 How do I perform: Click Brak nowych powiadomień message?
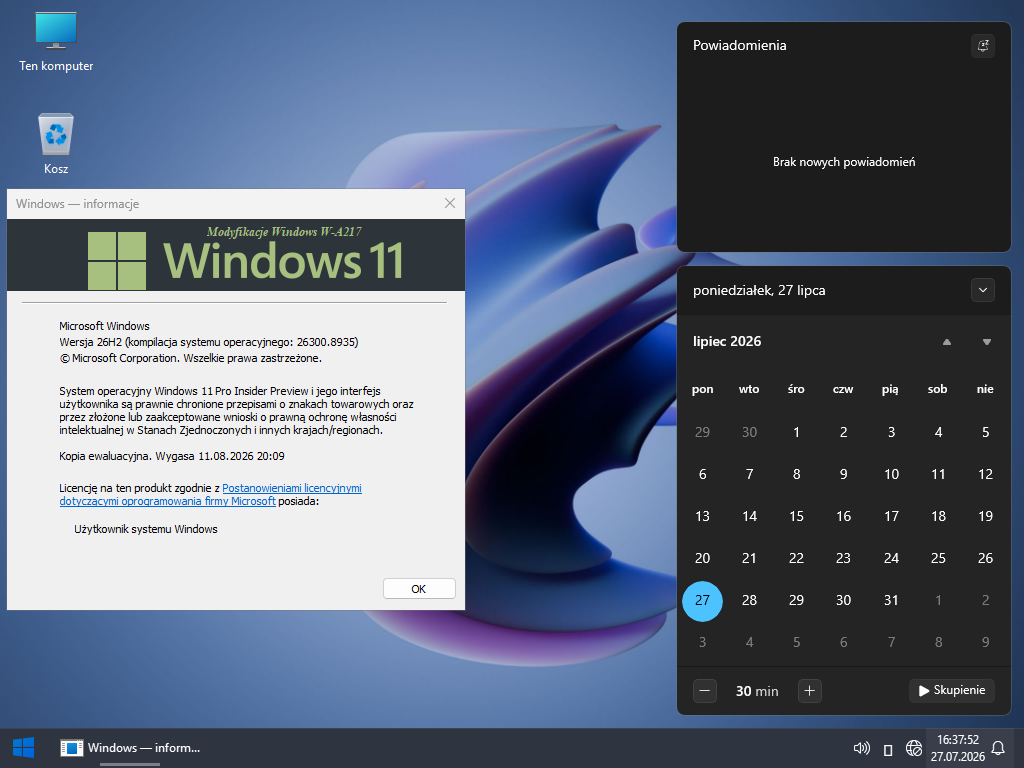pyautogui.click(x=844, y=162)
